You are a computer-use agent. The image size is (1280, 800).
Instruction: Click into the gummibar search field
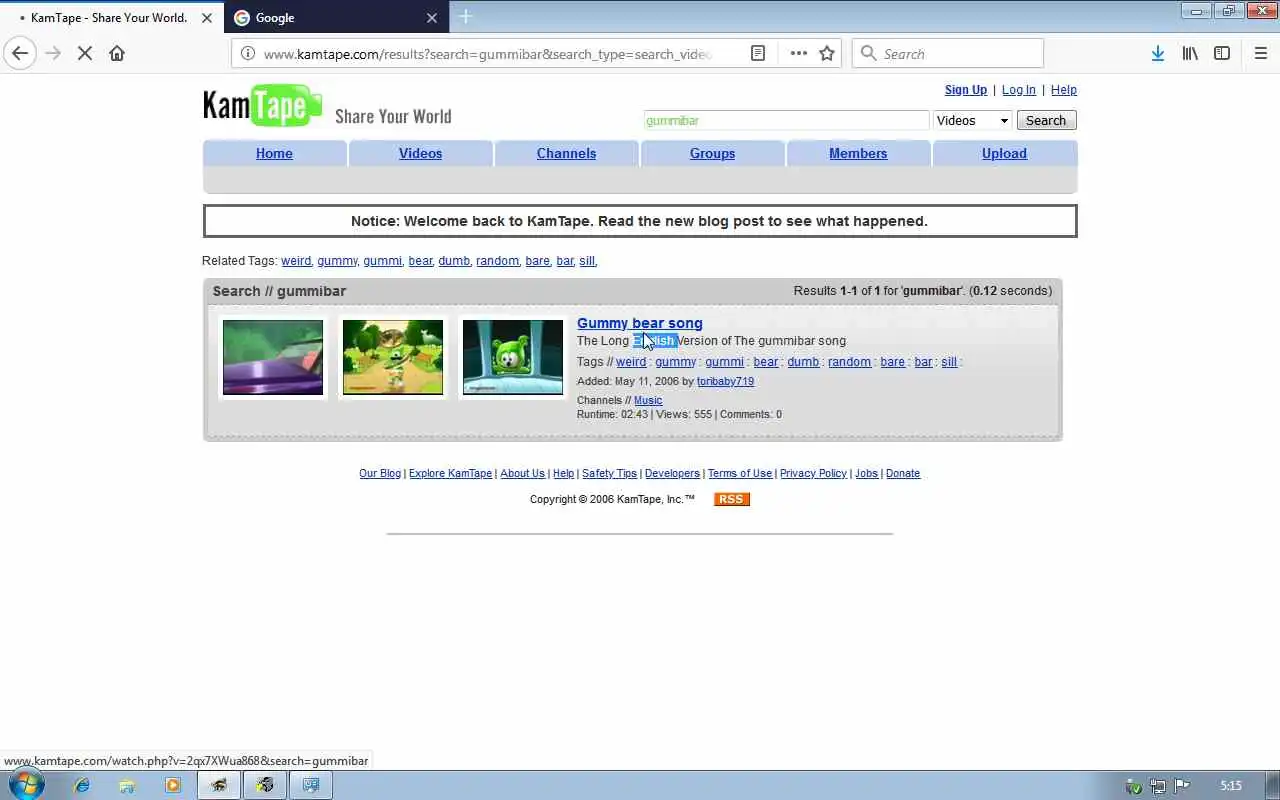coord(786,120)
